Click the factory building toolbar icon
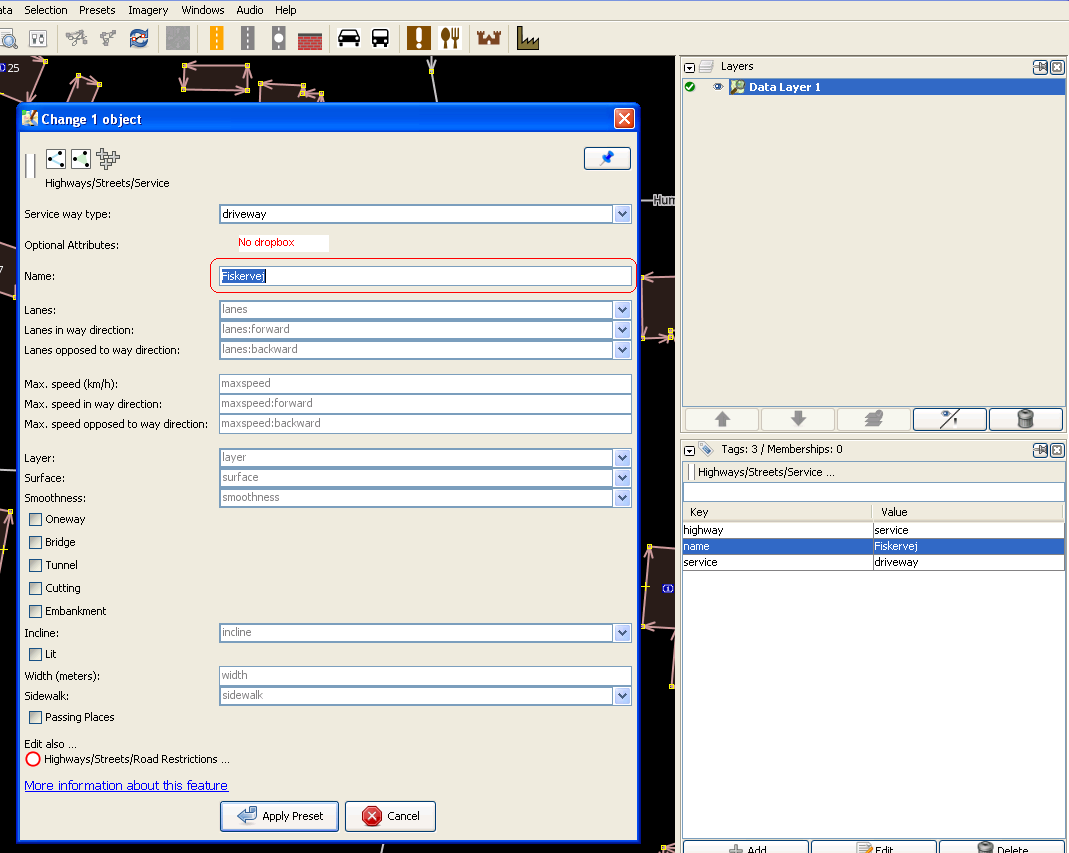 [527, 38]
